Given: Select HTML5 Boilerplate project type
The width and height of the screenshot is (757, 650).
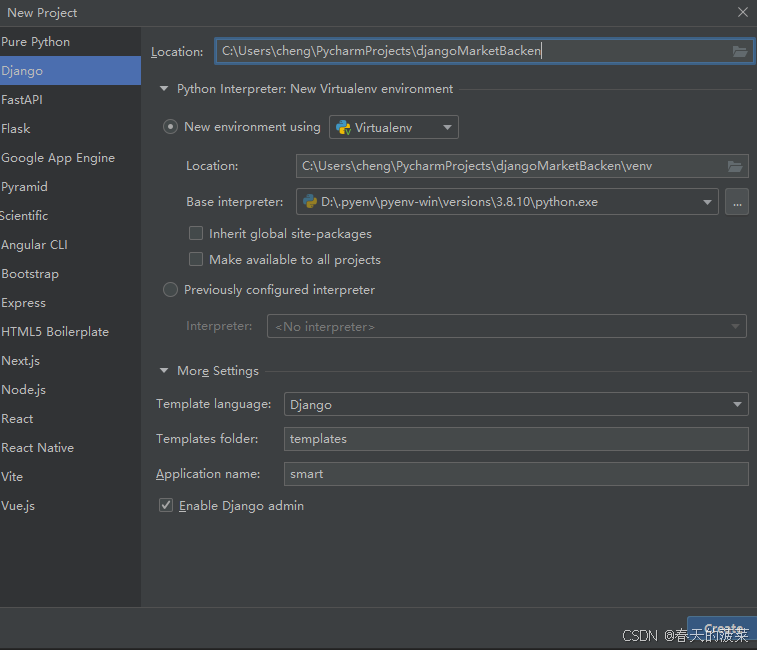Looking at the screenshot, I should (70, 331).
